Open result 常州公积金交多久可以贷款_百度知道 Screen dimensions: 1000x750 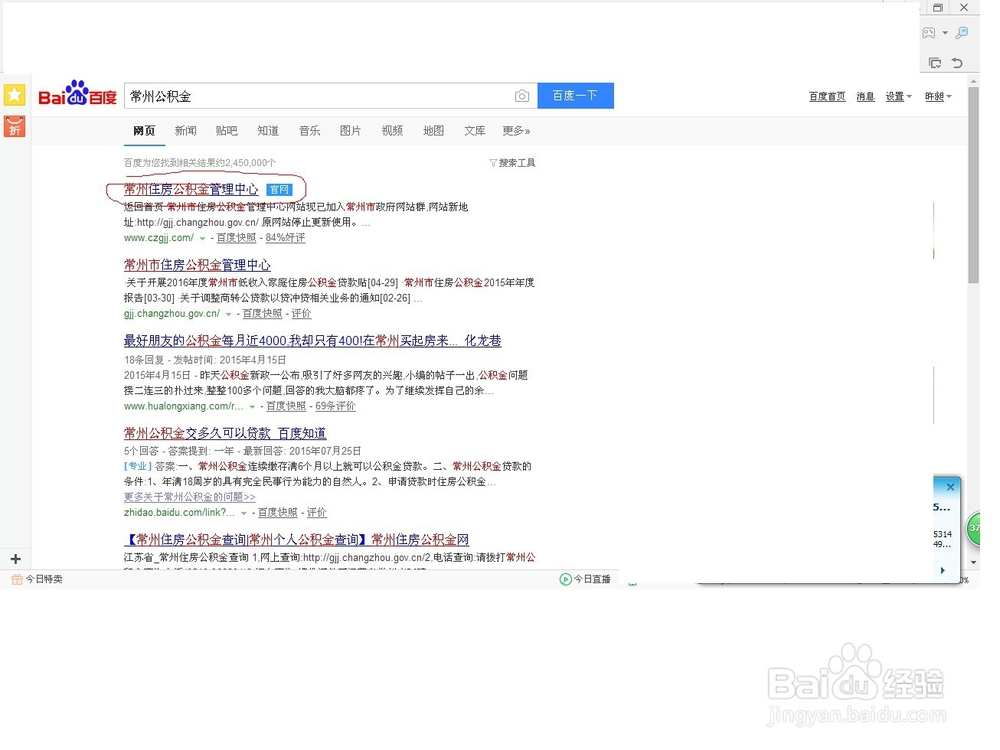coord(225,434)
